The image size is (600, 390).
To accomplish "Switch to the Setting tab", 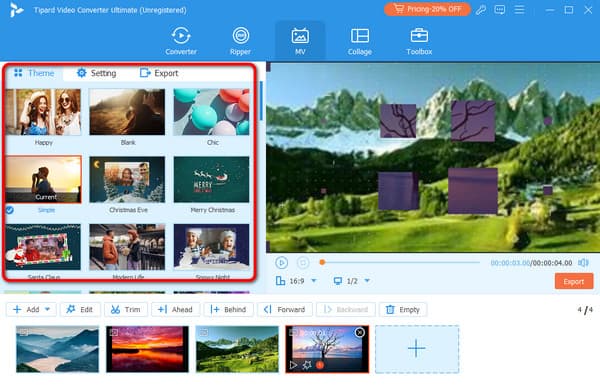I will 96,73.
